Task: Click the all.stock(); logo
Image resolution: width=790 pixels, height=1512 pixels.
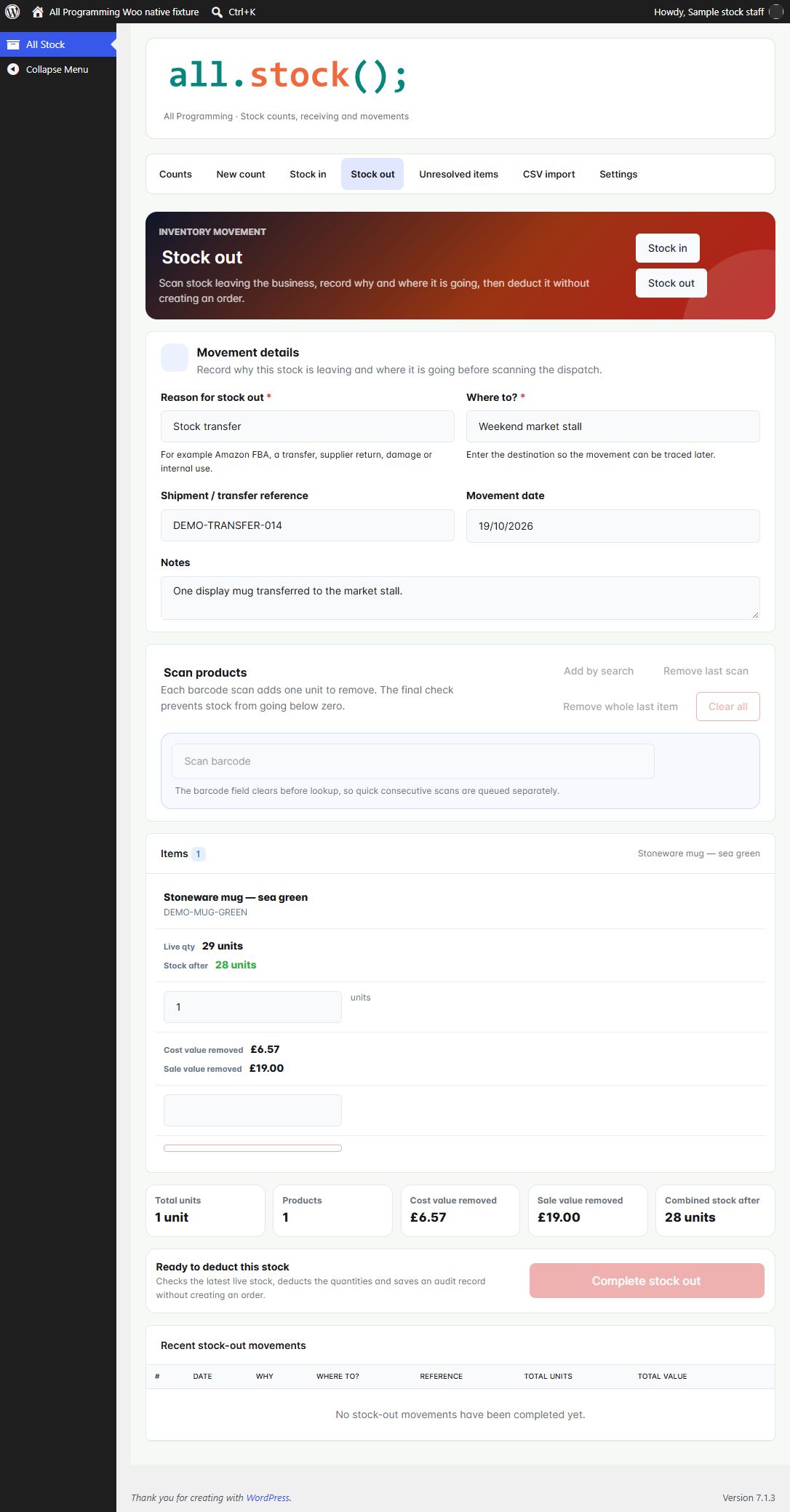Action: pos(288,76)
